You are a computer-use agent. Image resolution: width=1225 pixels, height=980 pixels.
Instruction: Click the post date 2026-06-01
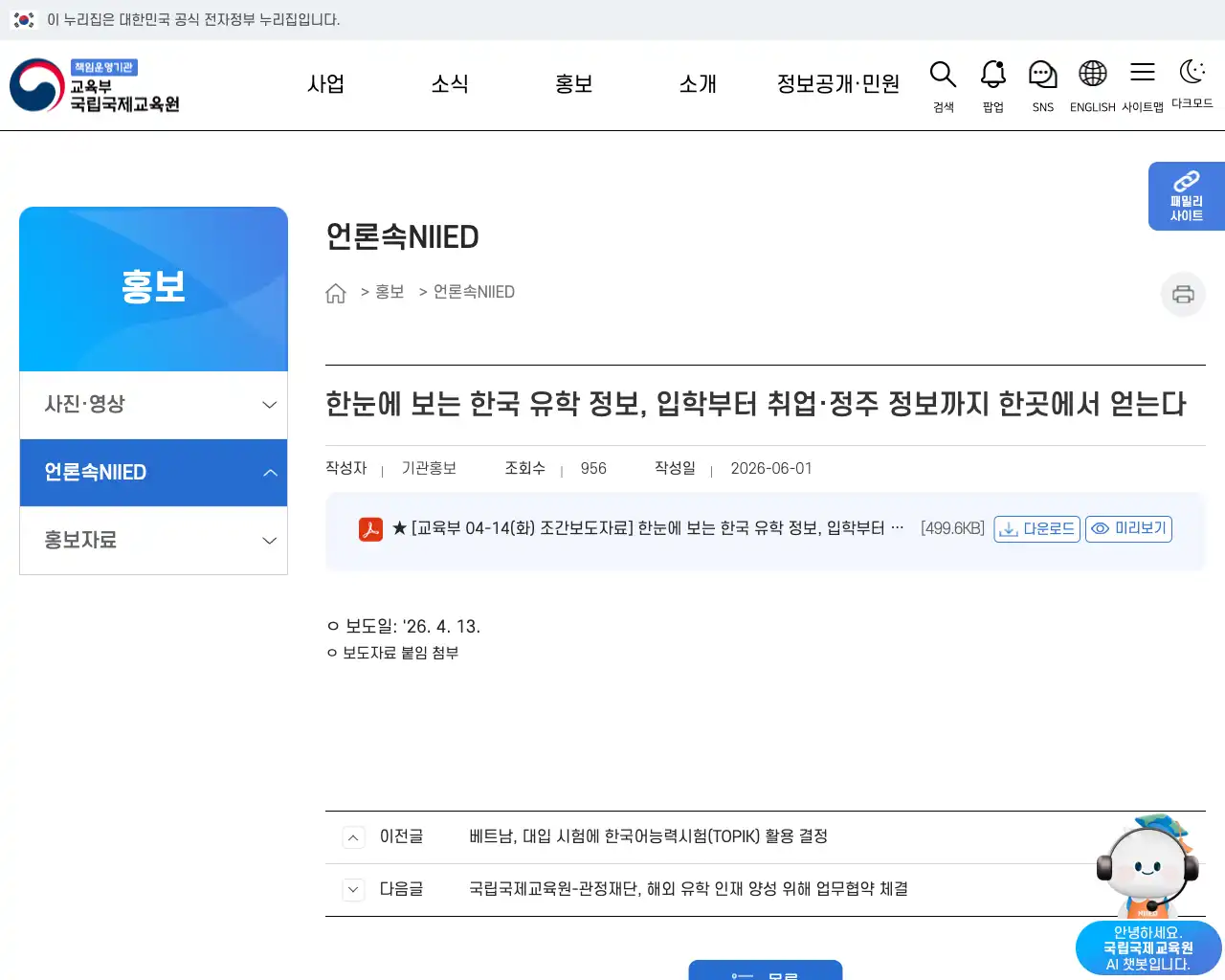tap(771, 469)
